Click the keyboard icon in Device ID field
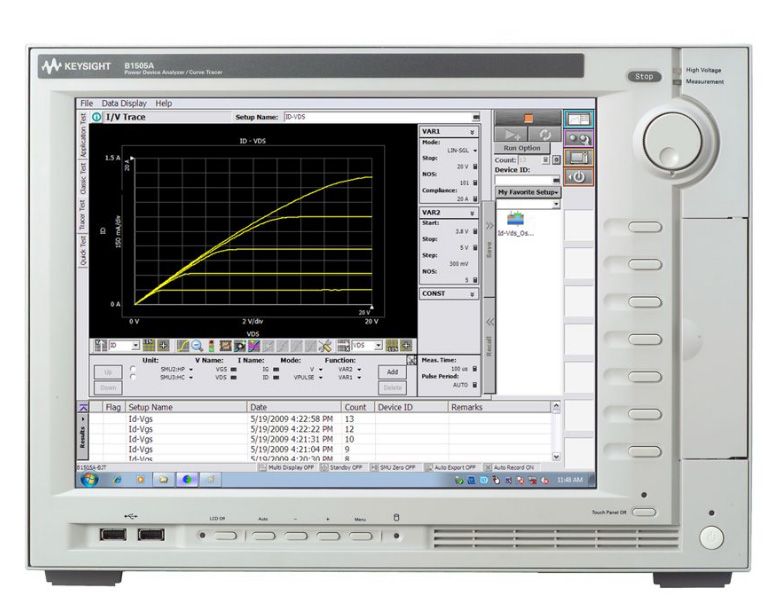 [556, 180]
